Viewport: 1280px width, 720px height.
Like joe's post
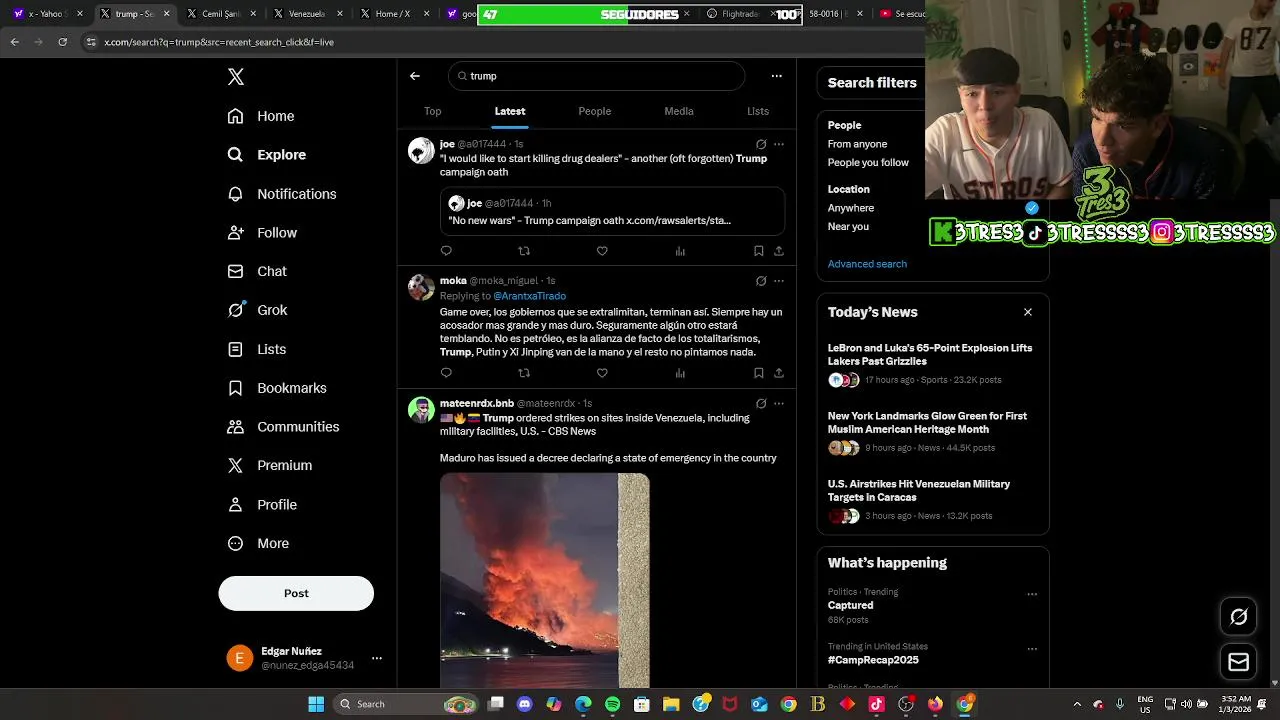[x=602, y=251]
